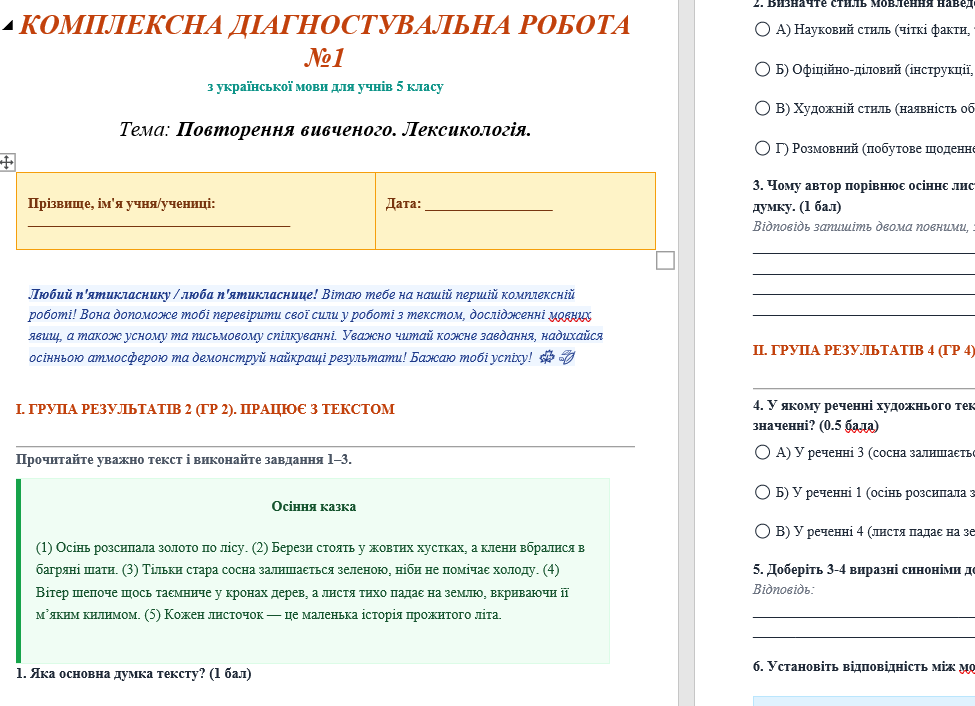Viewport: 975px width, 706px height.
Task: Click the table resize handle square below the Дата cell
Action: (665, 261)
